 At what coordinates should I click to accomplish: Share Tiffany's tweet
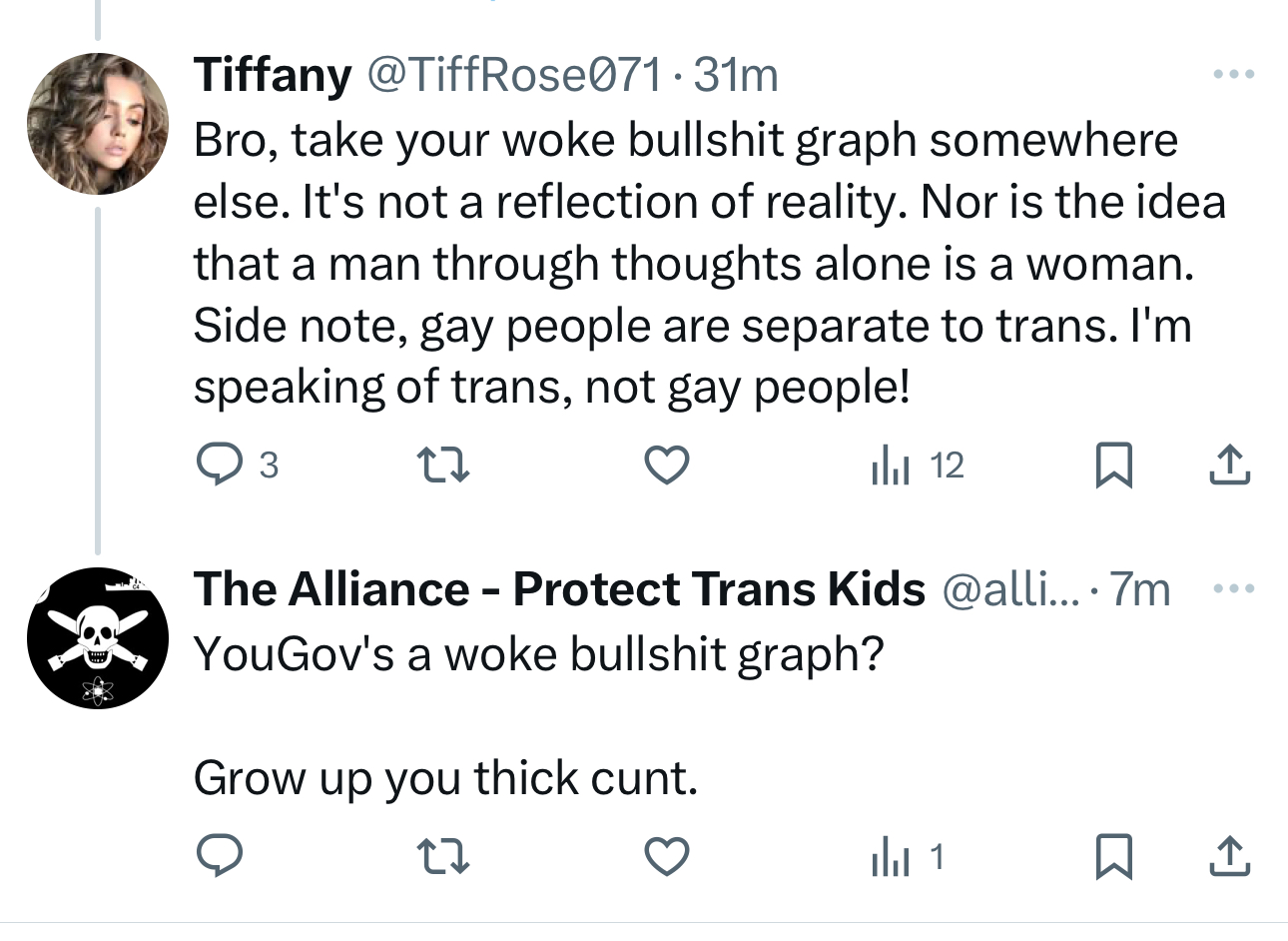click(1229, 466)
